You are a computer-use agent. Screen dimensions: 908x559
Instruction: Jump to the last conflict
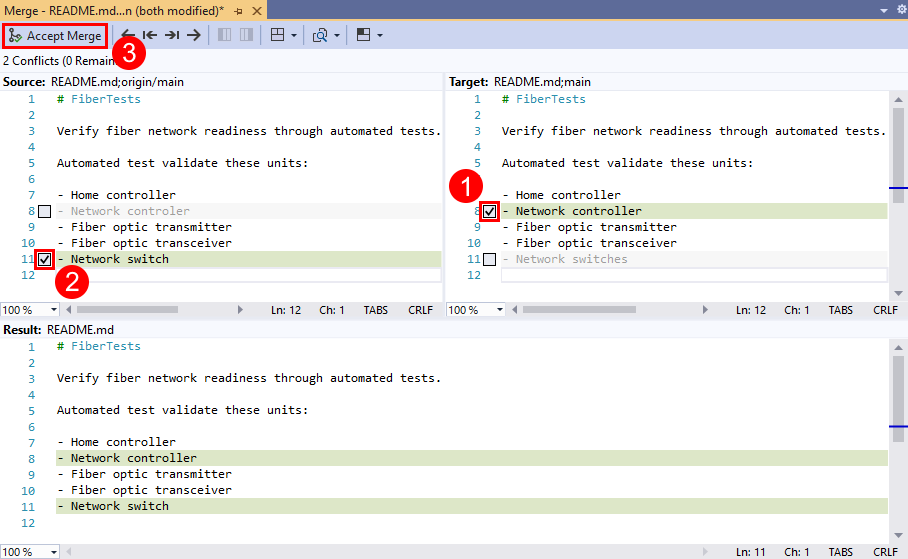point(171,35)
